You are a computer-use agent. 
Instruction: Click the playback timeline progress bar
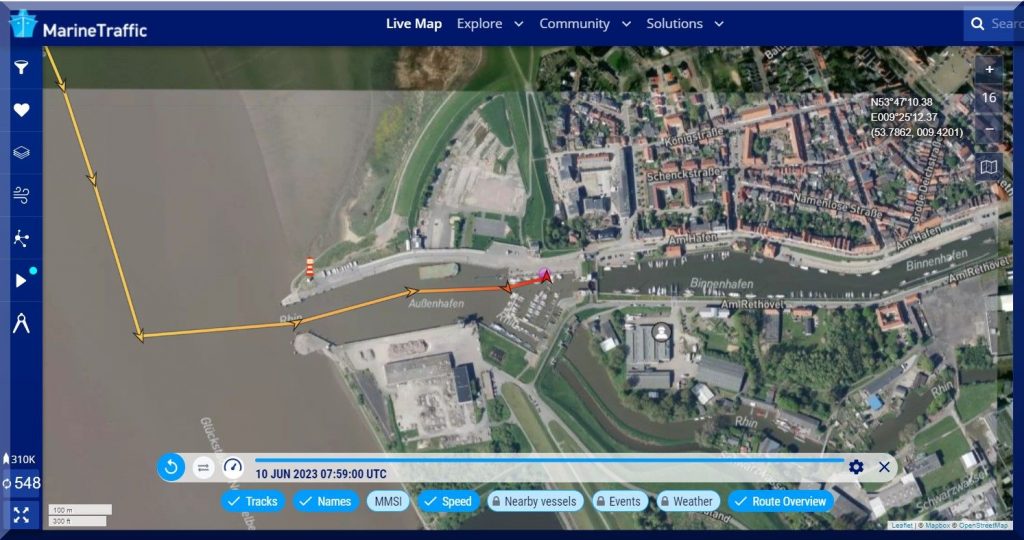pyautogui.click(x=548, y=460)
